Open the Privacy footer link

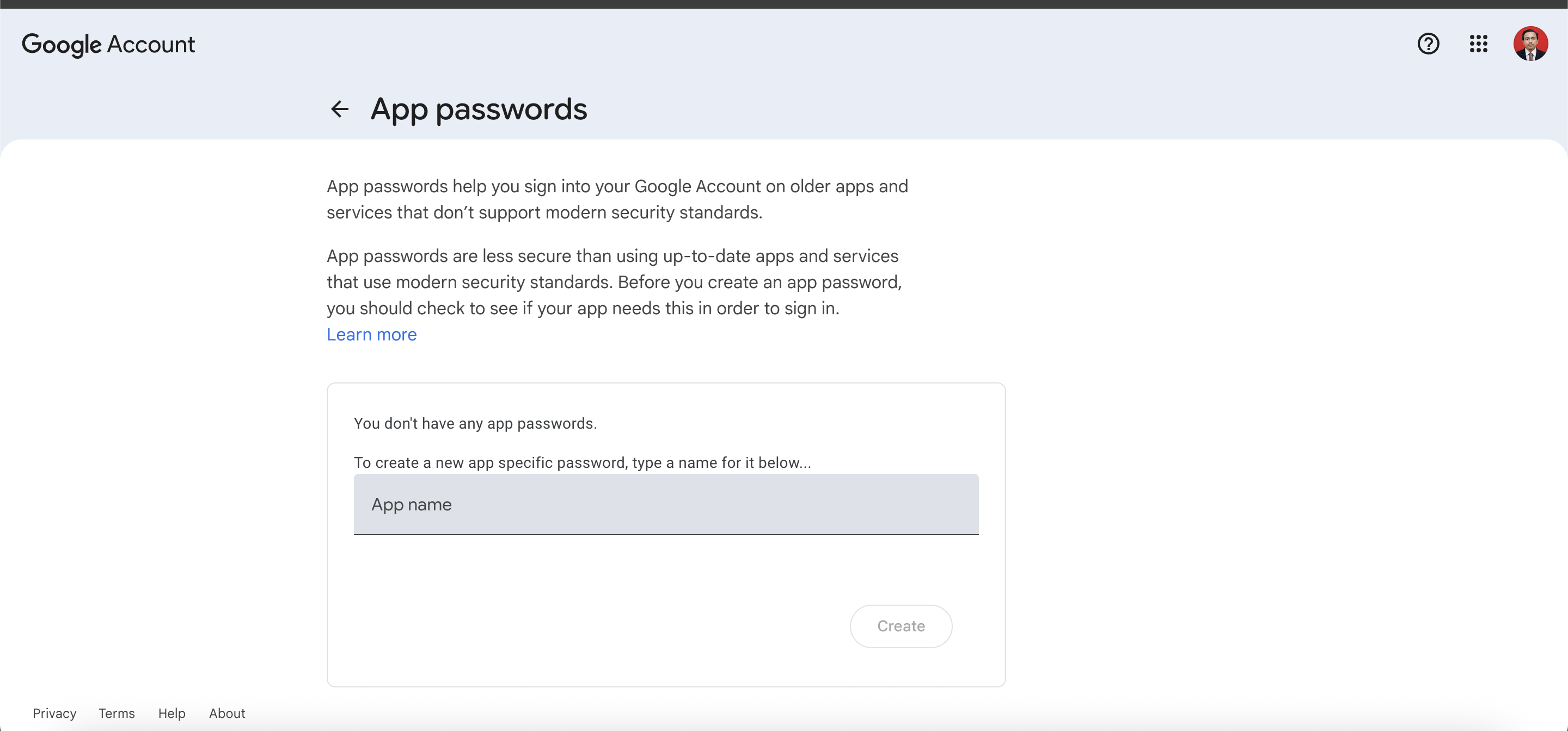[54, 714]
